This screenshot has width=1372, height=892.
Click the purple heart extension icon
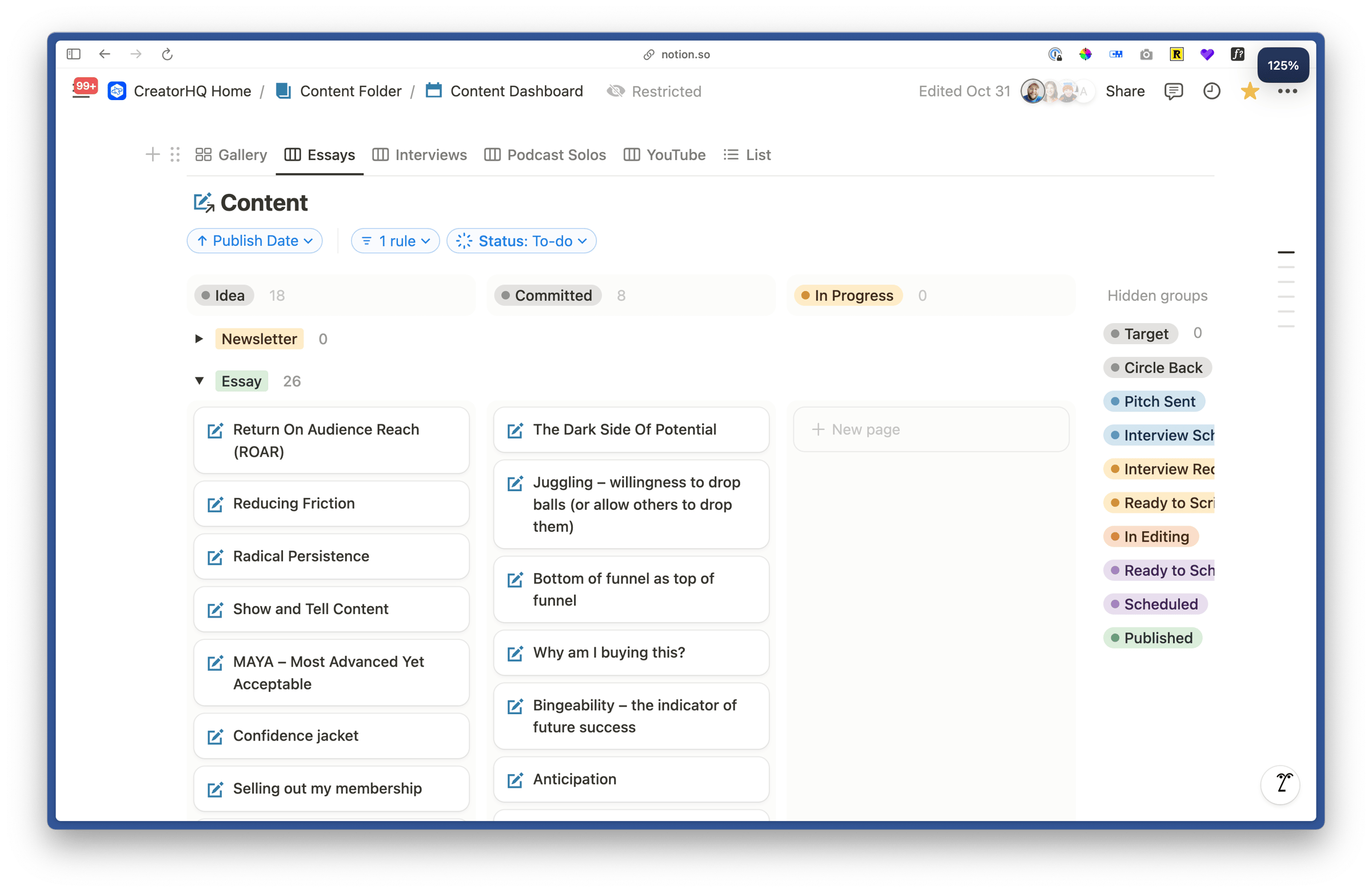pos(1207,54)
